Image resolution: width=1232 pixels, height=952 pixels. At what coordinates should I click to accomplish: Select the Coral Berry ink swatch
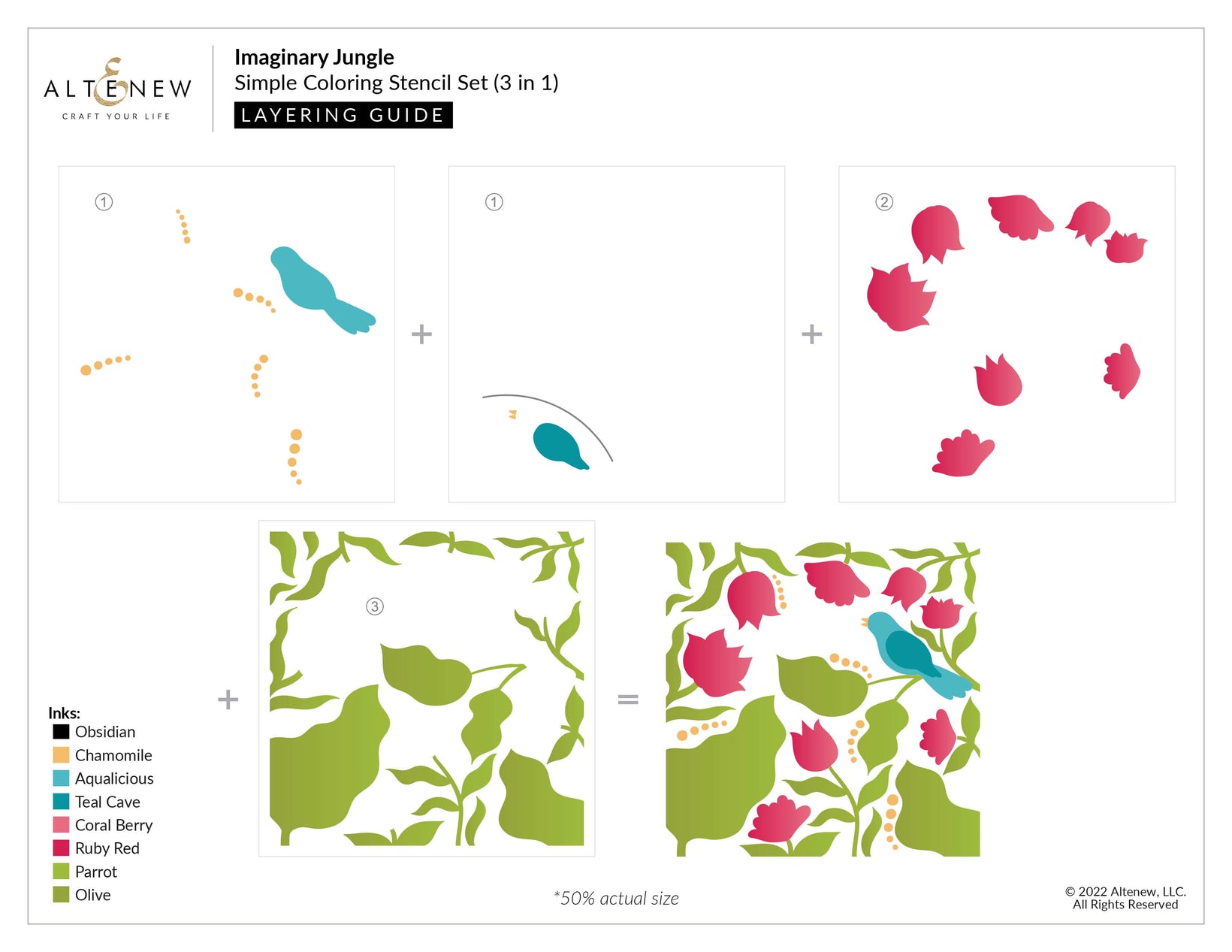(x=61, y=824)
